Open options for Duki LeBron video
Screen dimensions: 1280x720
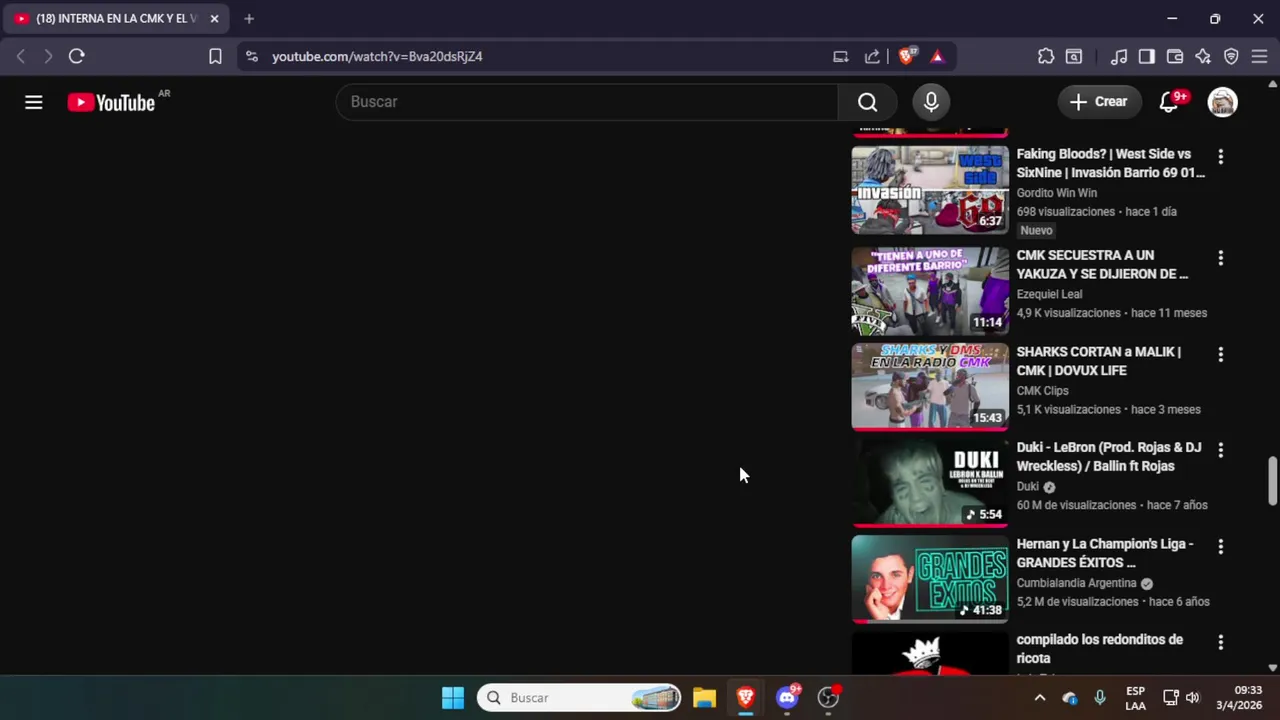pyautogui.click(x=1220, y=450)
